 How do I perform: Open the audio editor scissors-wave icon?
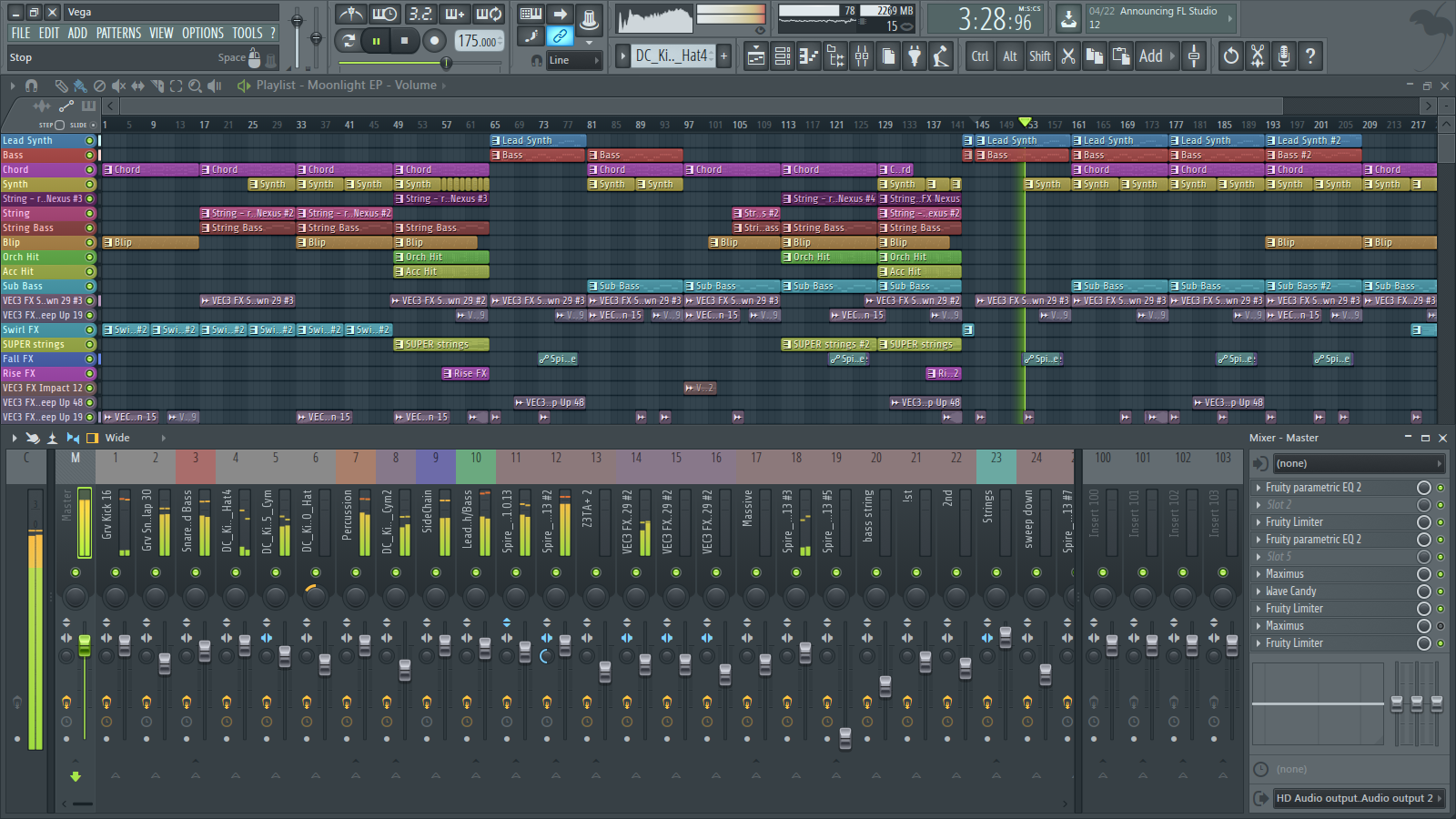[1258, 56]
